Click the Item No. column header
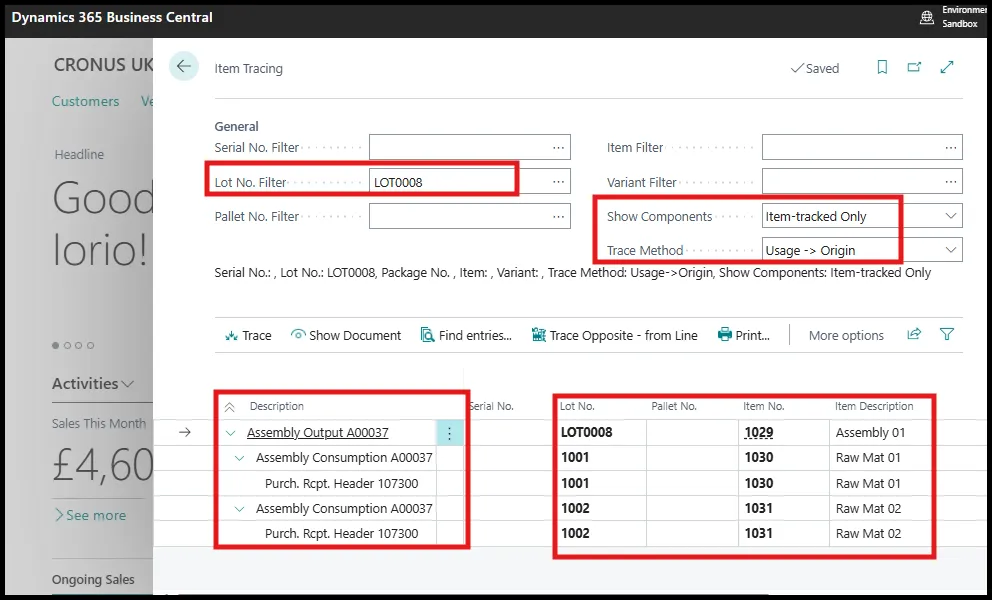This screenshot has width=992, height=600. pos(764,406)
